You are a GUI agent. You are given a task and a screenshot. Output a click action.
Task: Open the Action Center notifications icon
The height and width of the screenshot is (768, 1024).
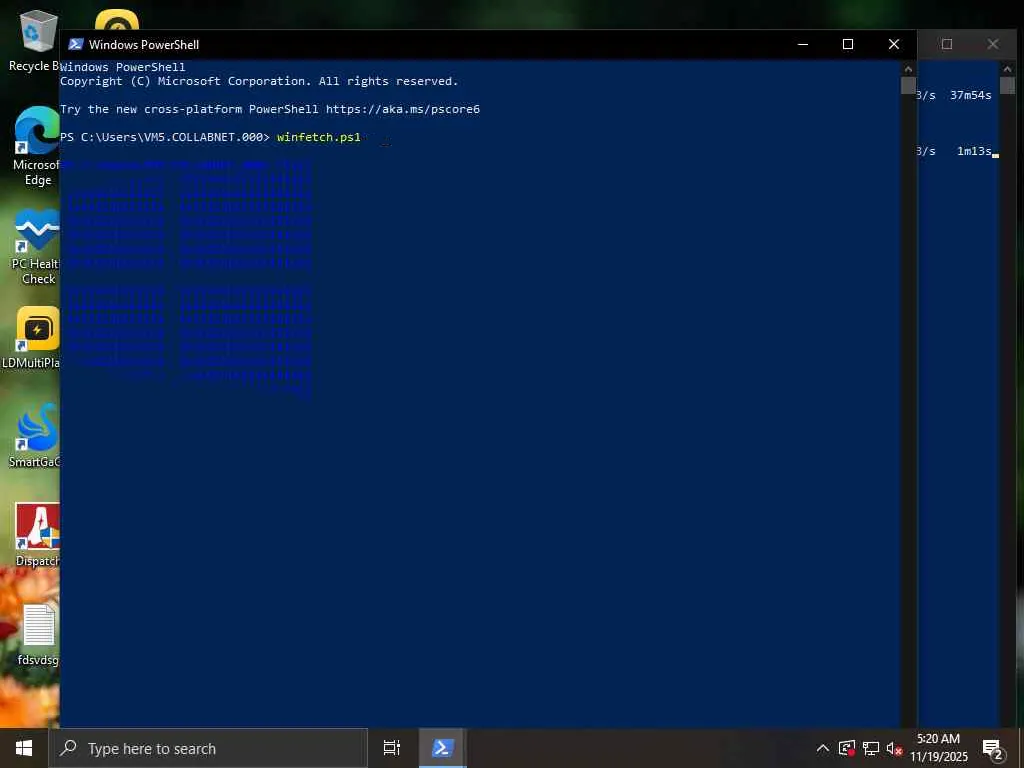993,749
